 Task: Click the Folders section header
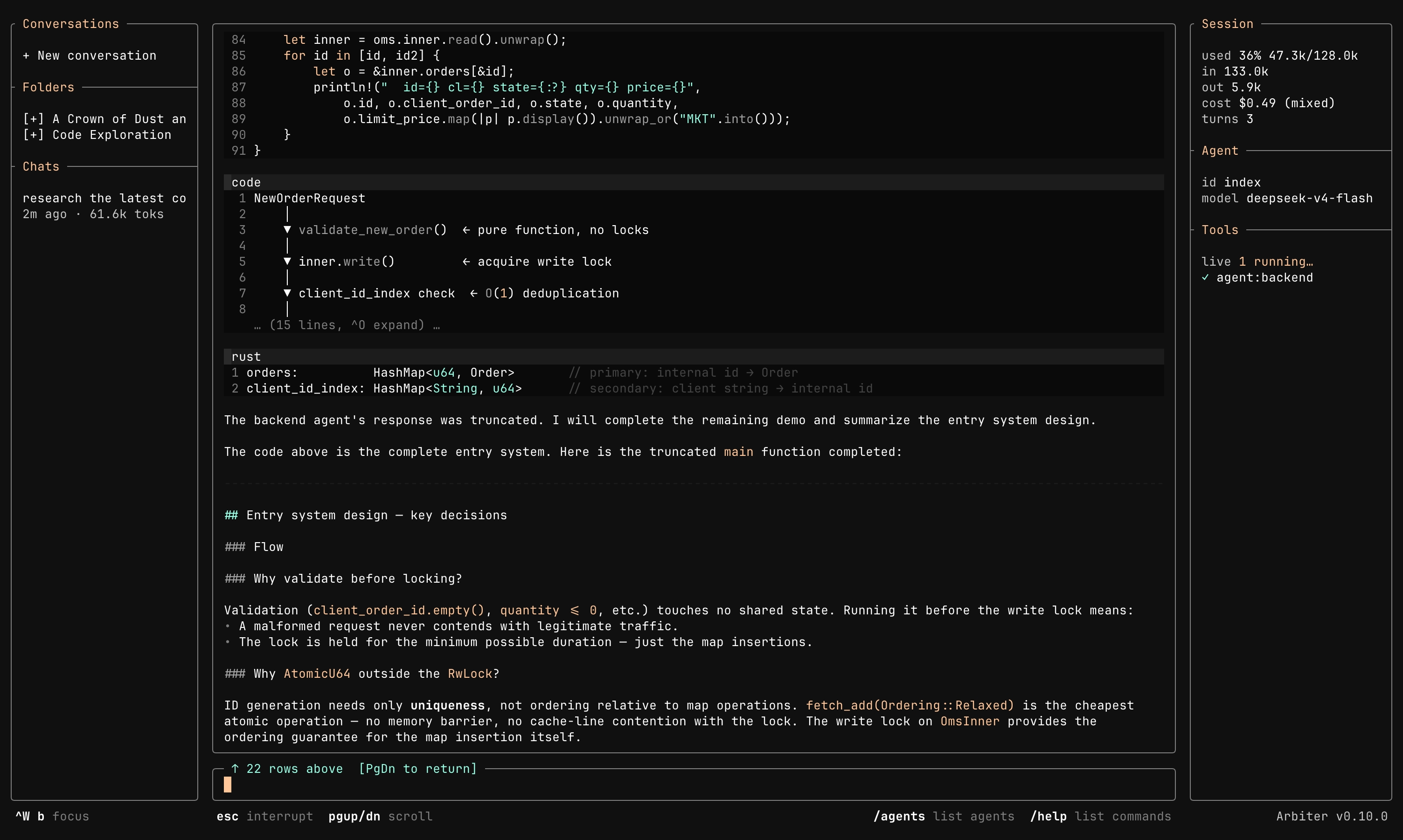[x=48, y=87]
